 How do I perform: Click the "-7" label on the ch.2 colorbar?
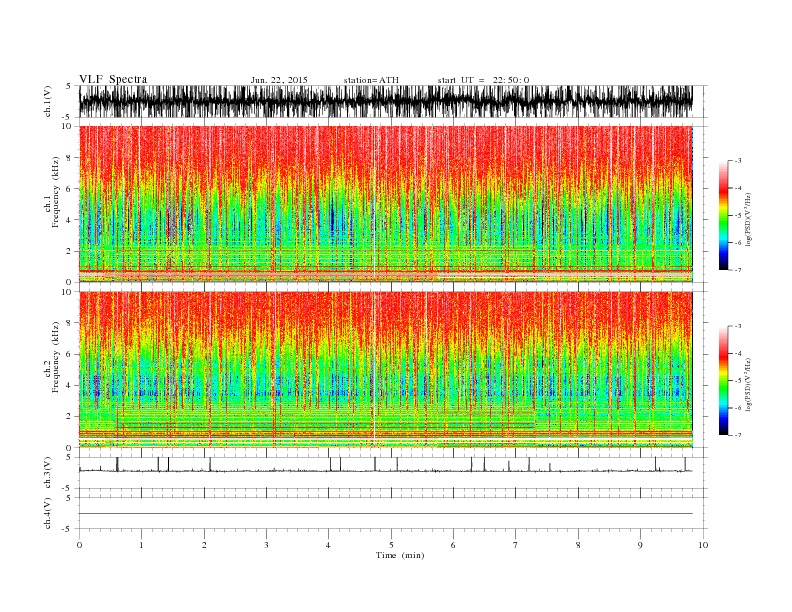pos(738,435)
